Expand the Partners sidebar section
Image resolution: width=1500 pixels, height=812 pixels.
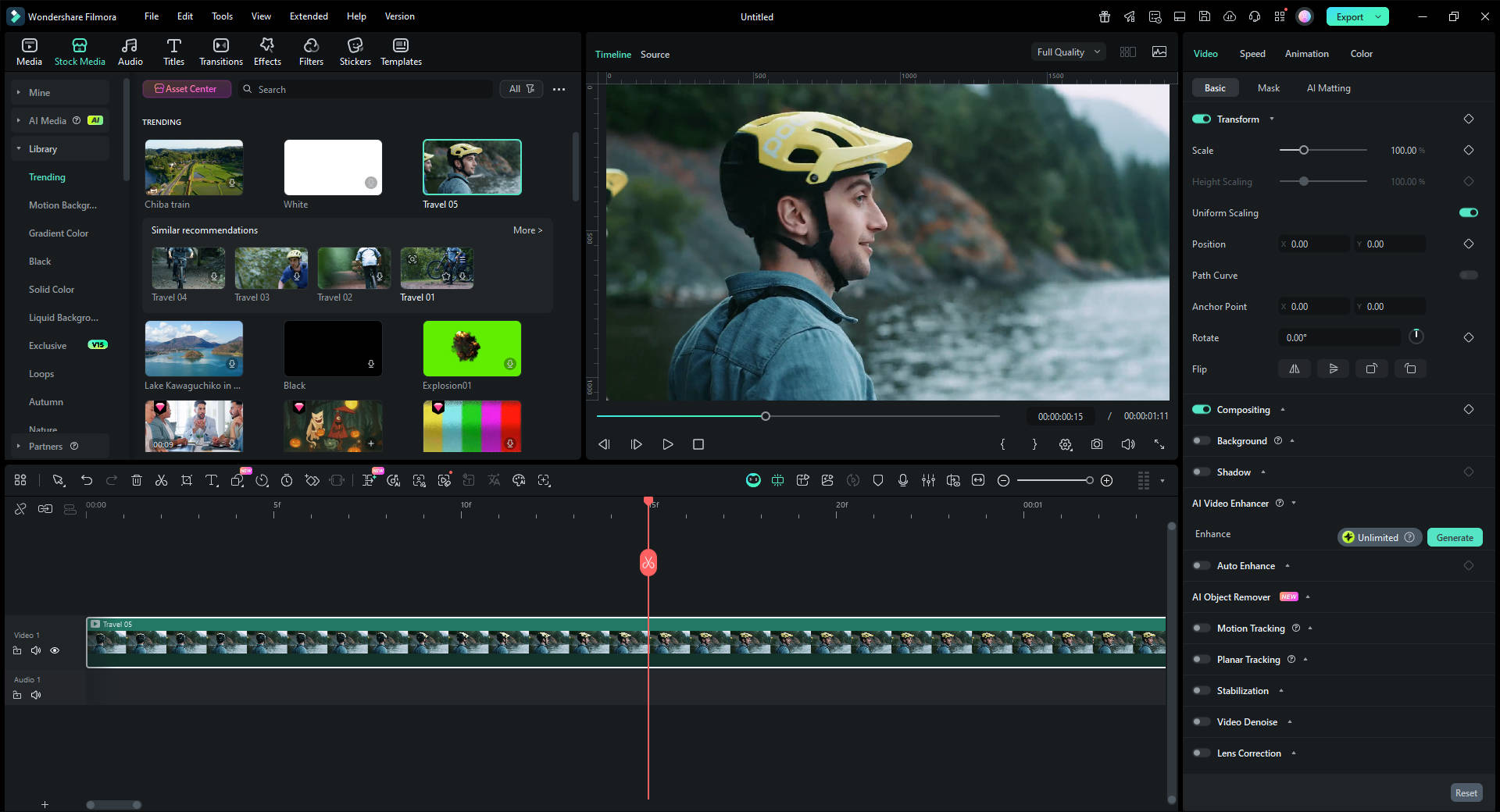pyautogui.click(x=18, y=446)
